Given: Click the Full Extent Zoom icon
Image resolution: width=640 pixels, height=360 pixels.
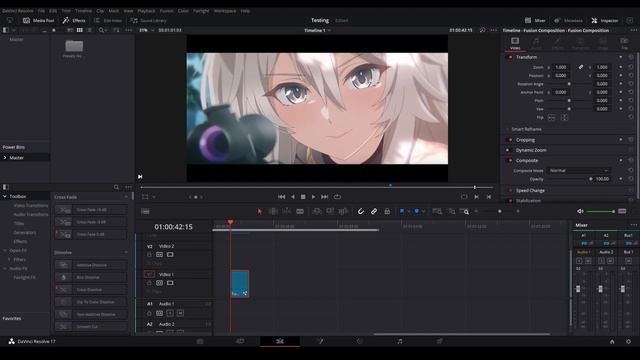Looking at the screenshot, I should click(x=437, y=211).
